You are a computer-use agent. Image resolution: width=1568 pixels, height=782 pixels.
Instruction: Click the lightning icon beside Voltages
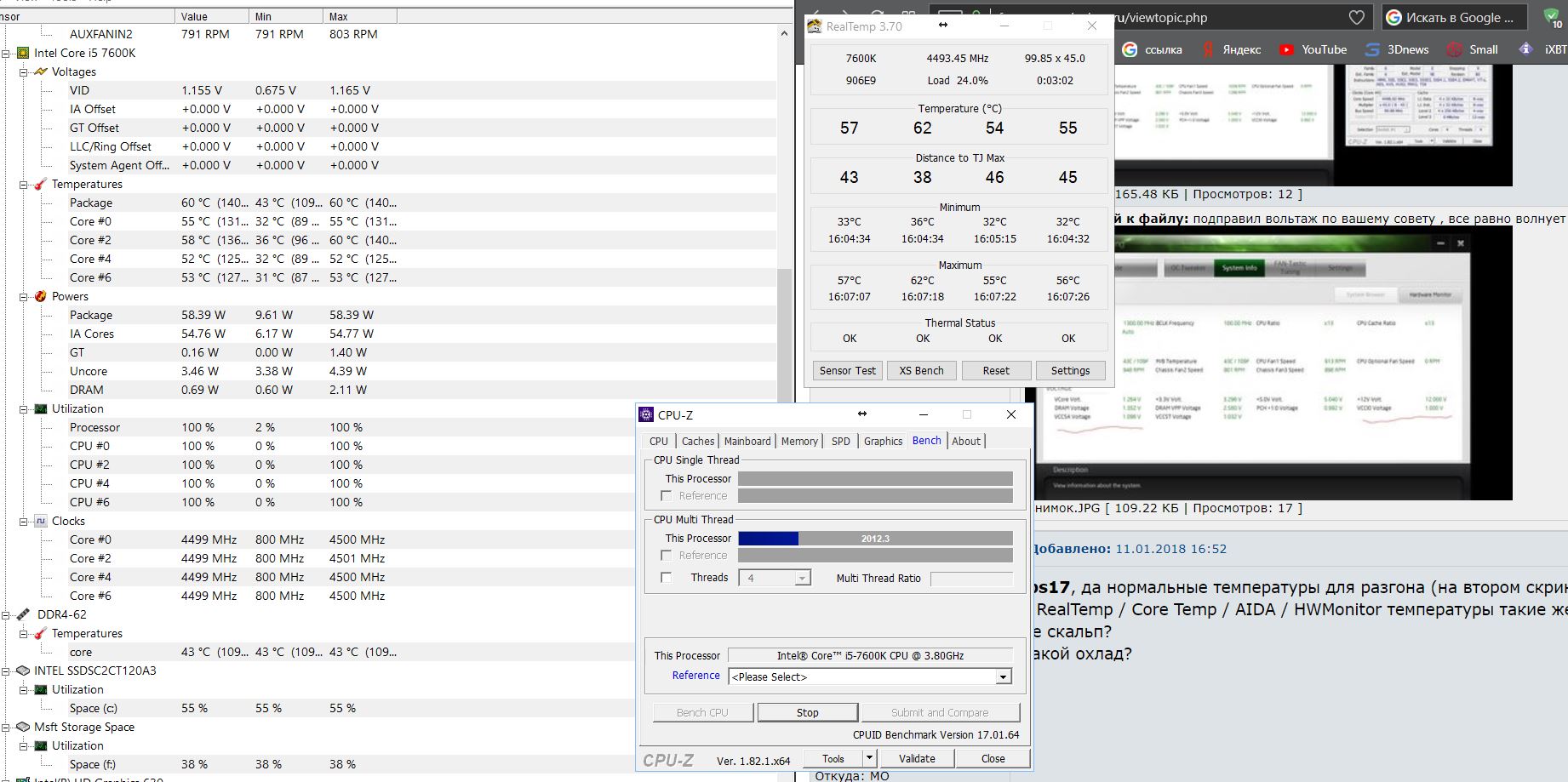[x=40, y=71]
